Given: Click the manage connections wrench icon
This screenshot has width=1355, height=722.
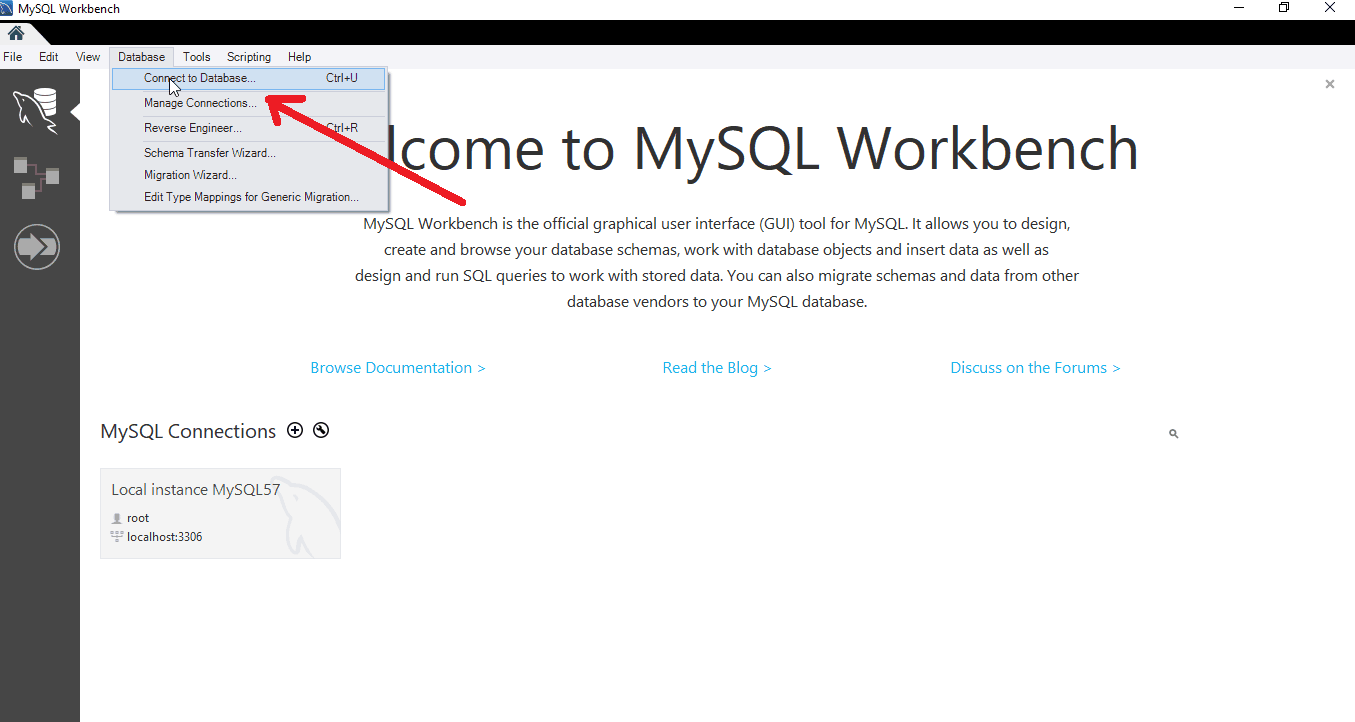Looking at the screenshot, I should pyautogui.click(x=321, y=430).
